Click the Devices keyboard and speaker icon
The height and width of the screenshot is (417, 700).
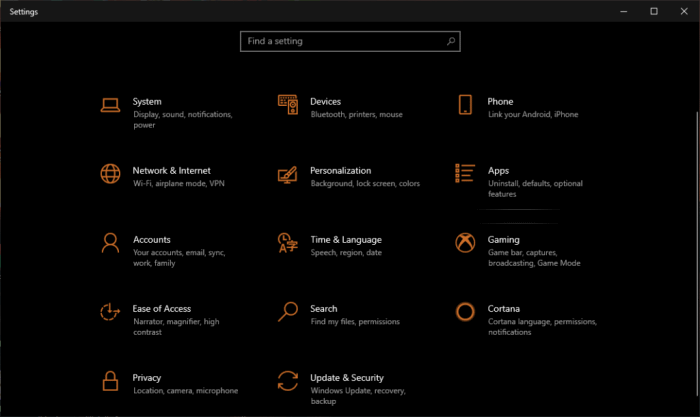click(288, 105)
